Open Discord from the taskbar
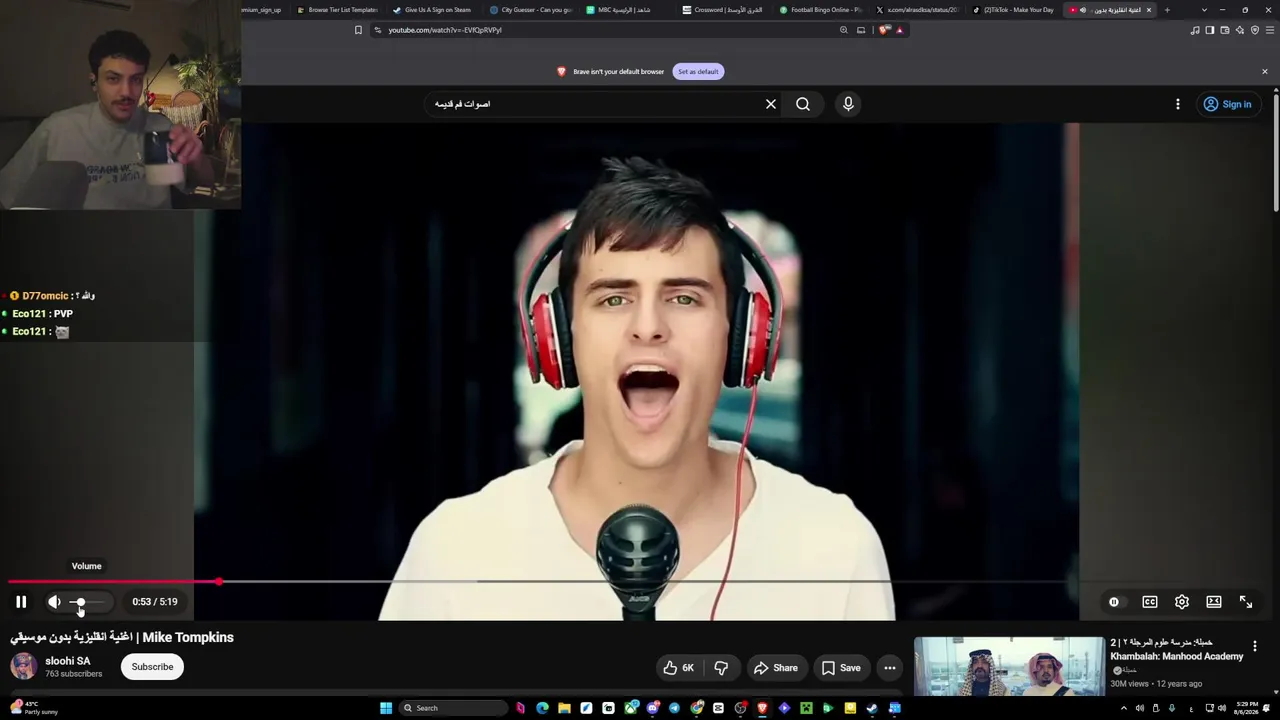1280x720 pixels. tap(652, 708)
